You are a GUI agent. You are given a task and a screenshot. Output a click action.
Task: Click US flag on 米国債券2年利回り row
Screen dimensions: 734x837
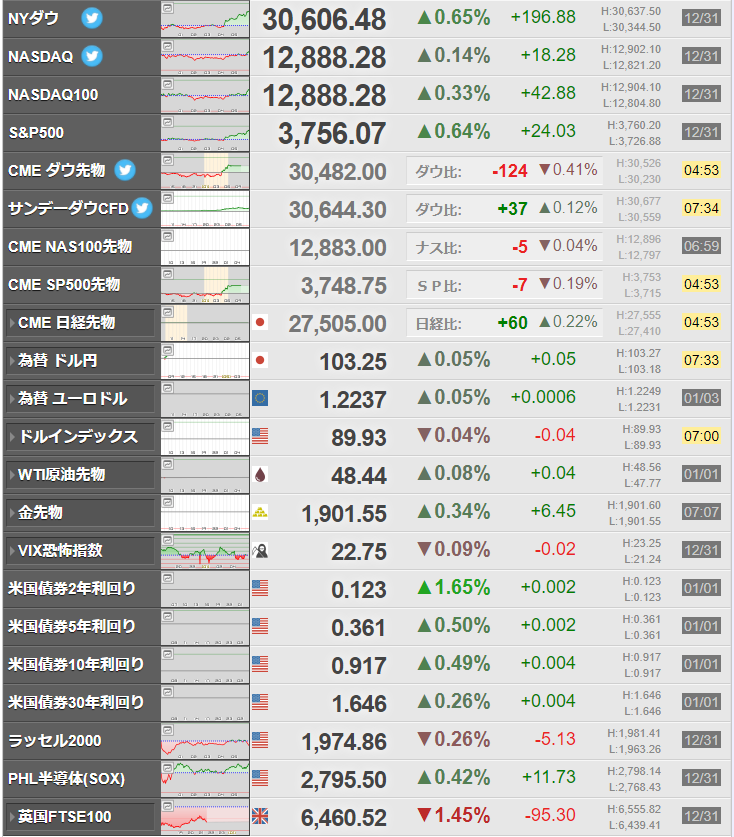tap(260, 588)
